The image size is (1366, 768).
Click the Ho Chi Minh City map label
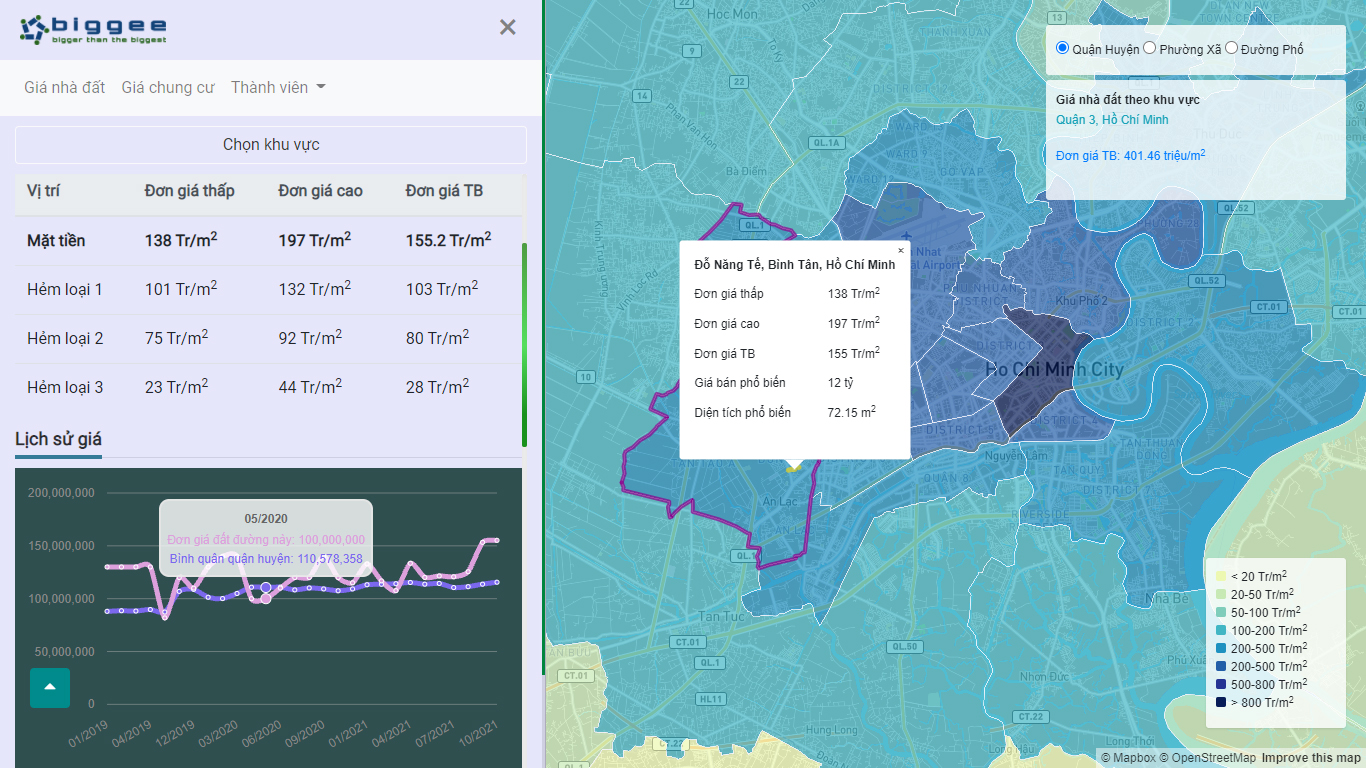(x=1054, y=370)
